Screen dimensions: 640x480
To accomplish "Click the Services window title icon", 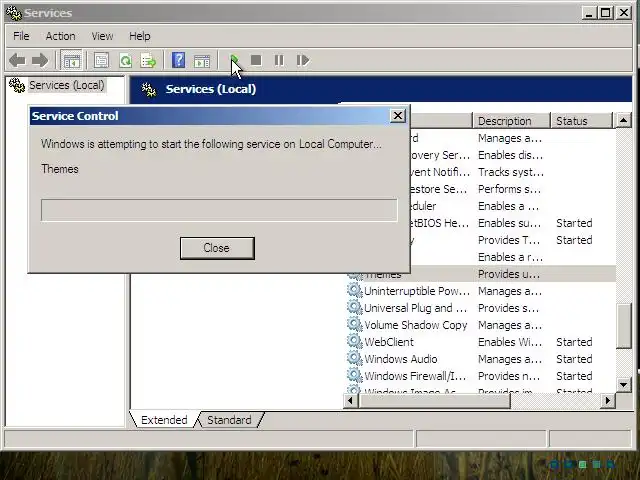I will pyautogui.click(x=13, y=13).
